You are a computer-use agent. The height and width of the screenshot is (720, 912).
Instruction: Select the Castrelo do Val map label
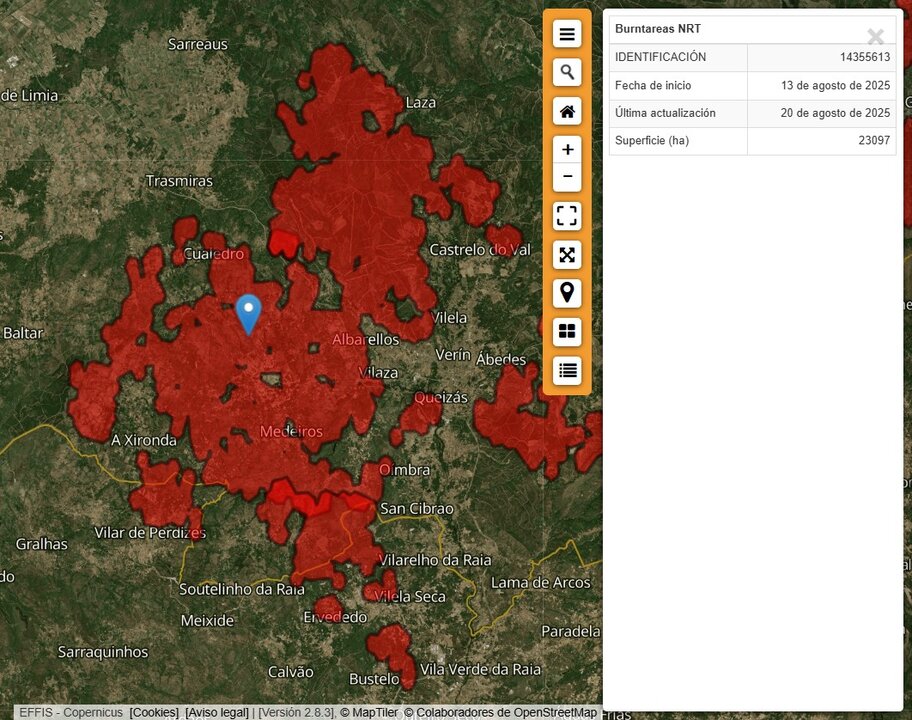point(480,249)
